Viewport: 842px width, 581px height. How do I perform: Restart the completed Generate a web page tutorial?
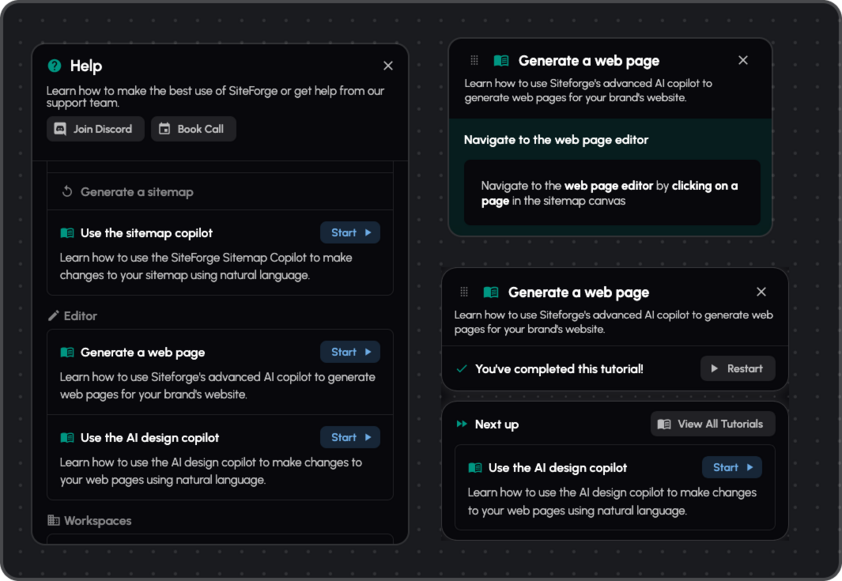point(737,369)
